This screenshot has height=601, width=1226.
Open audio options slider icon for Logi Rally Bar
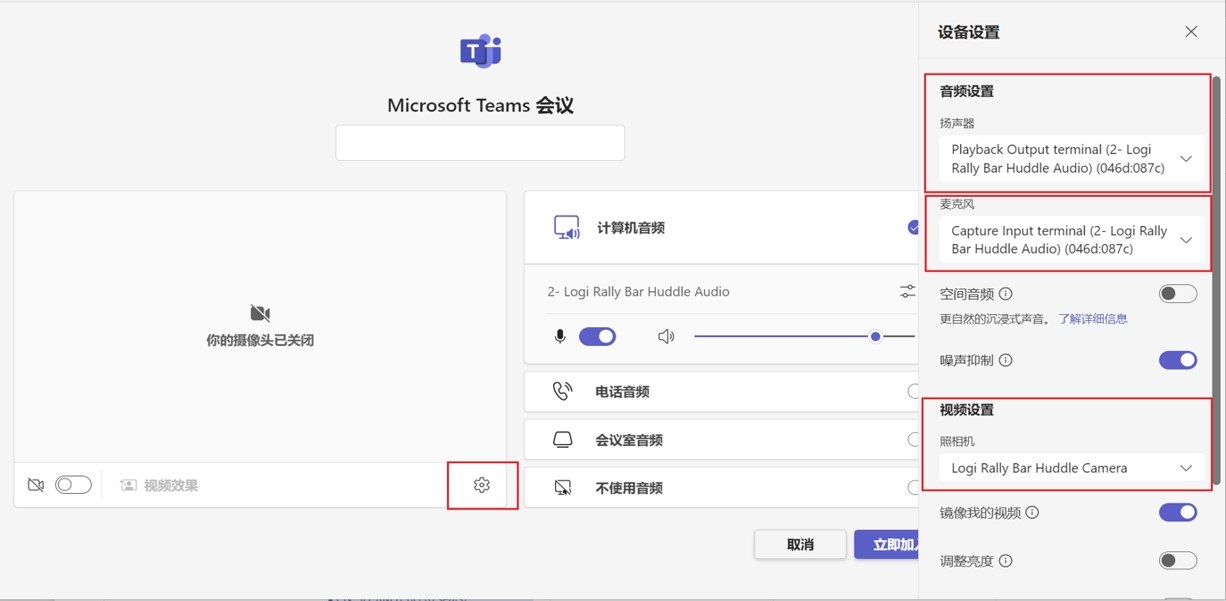point(907,292)
